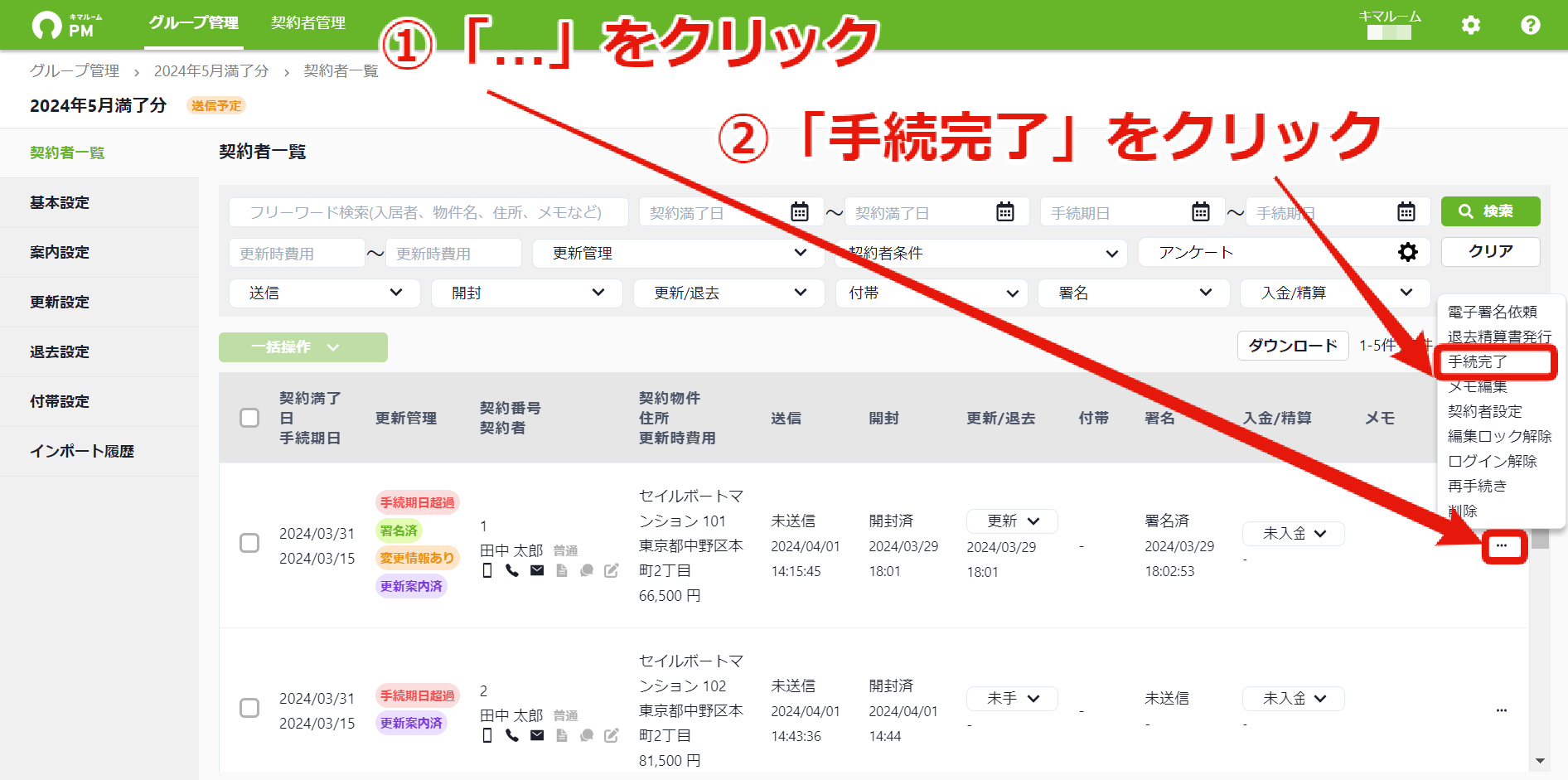Image resolution: width=1568 pixels, height=780 pixels.
Task: Click mail icon for contract 2 tenant
Action: tap(537, 735)
